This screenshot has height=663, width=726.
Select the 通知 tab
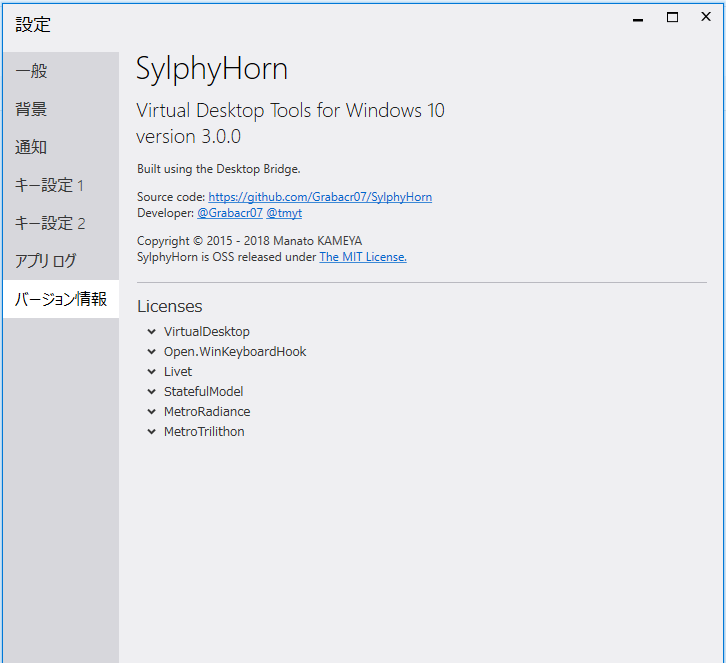click(61, 147)
